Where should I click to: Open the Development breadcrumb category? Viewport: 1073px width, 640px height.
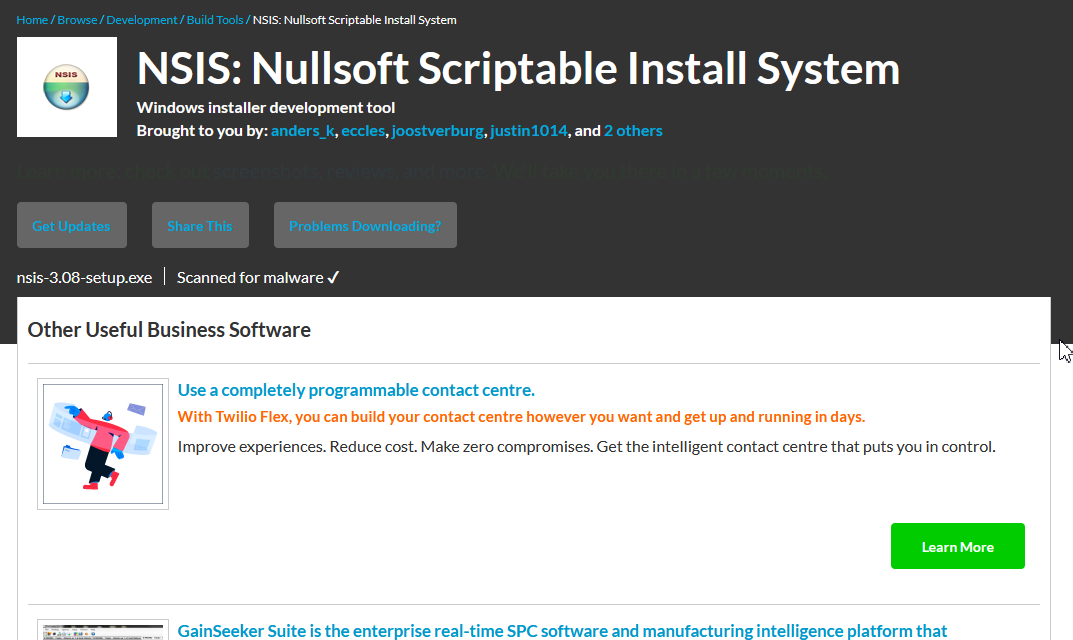pyautogui.click(x=142, y=20)
